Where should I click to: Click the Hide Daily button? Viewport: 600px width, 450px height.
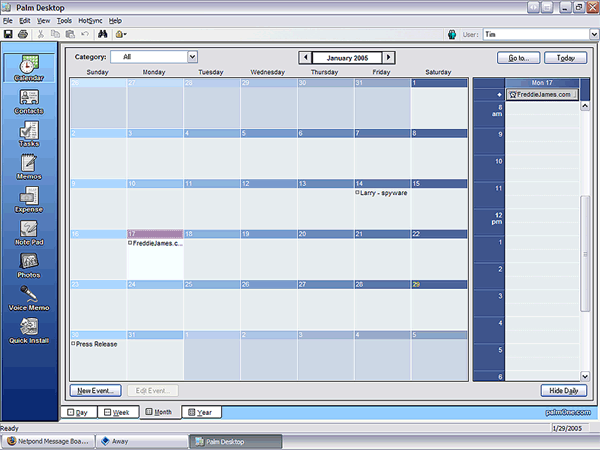564,390
